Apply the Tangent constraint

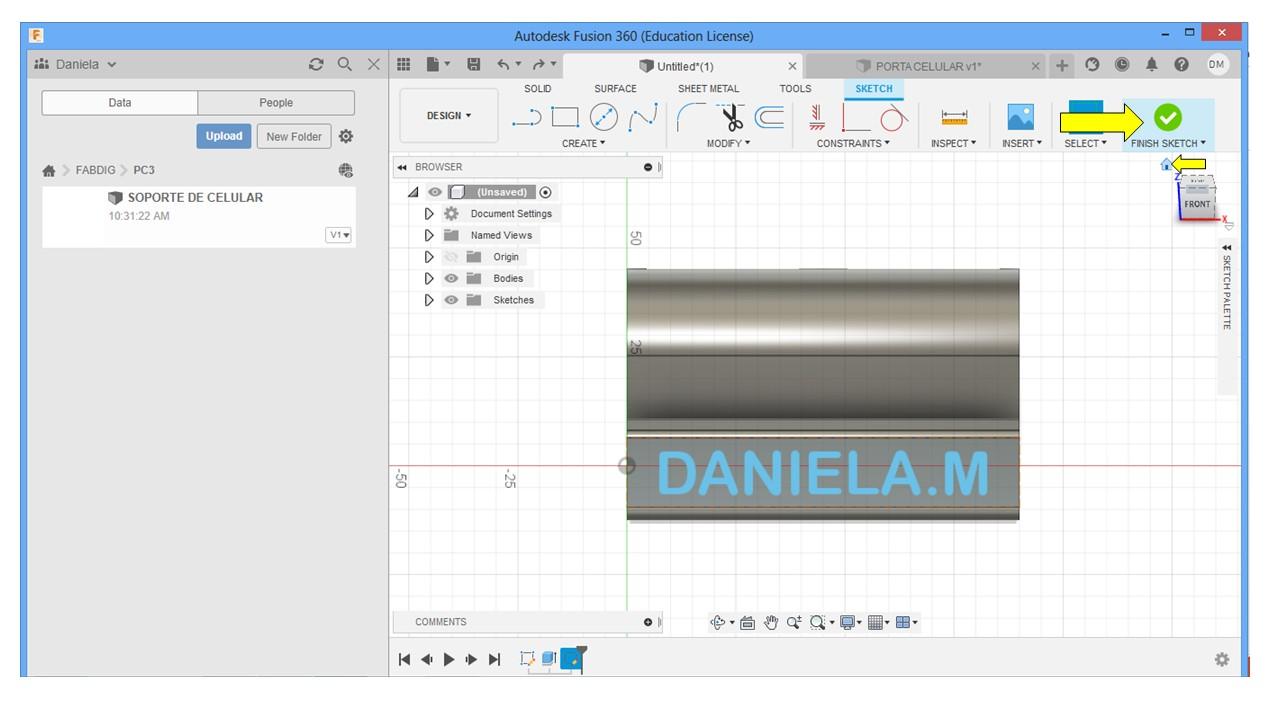pos(893,118)
